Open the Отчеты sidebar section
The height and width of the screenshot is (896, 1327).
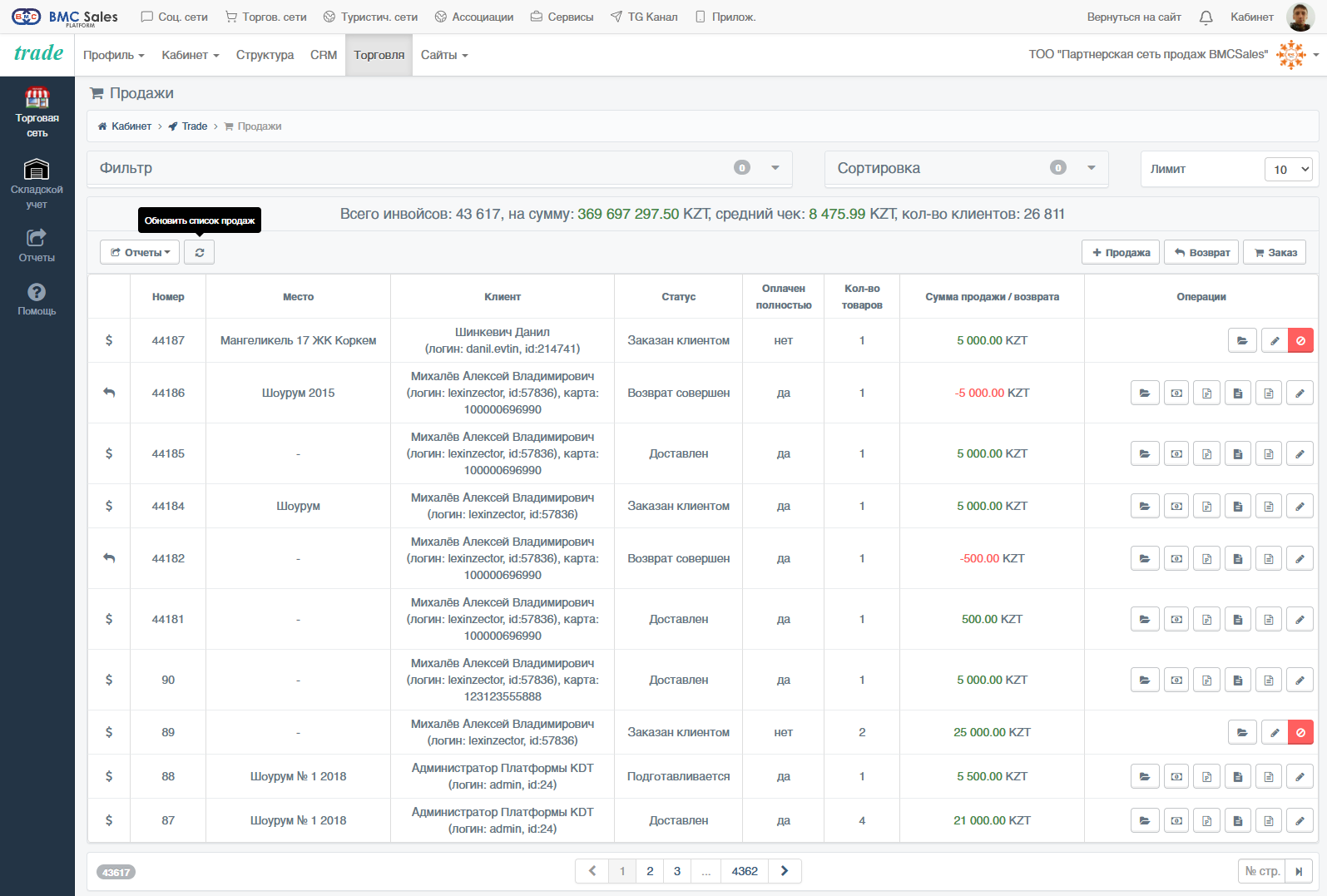tap(37, 245)
